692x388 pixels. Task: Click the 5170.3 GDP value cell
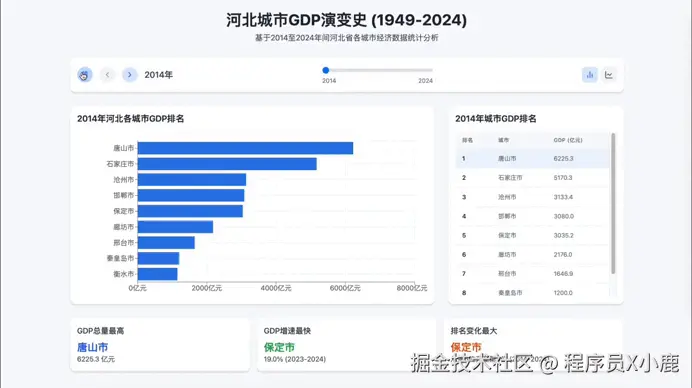tap(563, 177)
